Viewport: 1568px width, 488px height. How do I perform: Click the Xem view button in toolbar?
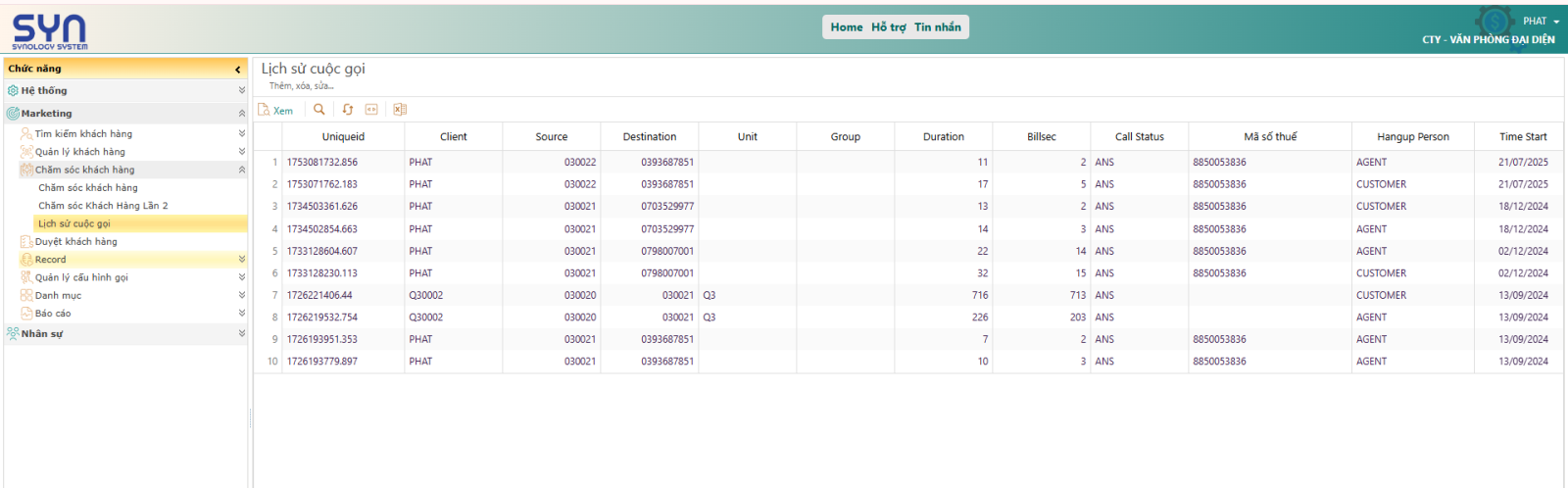click(x=275, y=110)
